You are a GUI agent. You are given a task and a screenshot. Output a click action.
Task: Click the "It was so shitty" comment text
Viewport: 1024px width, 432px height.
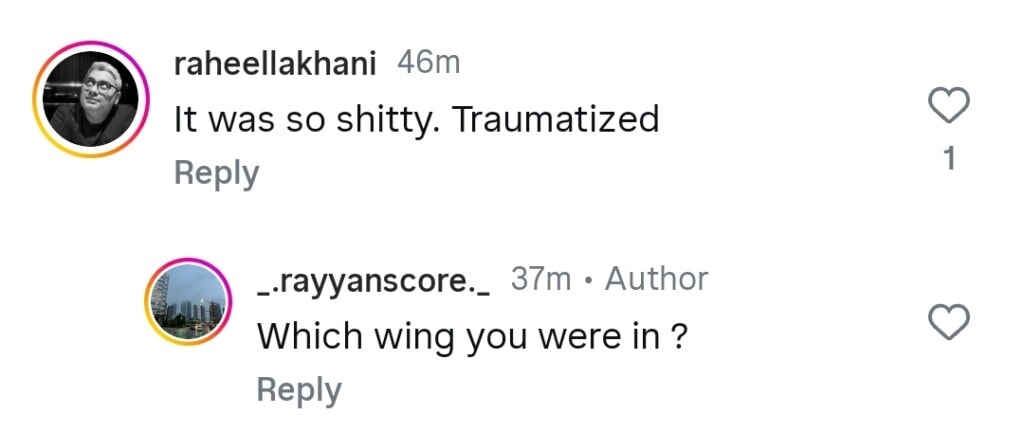tap(416, 120)
